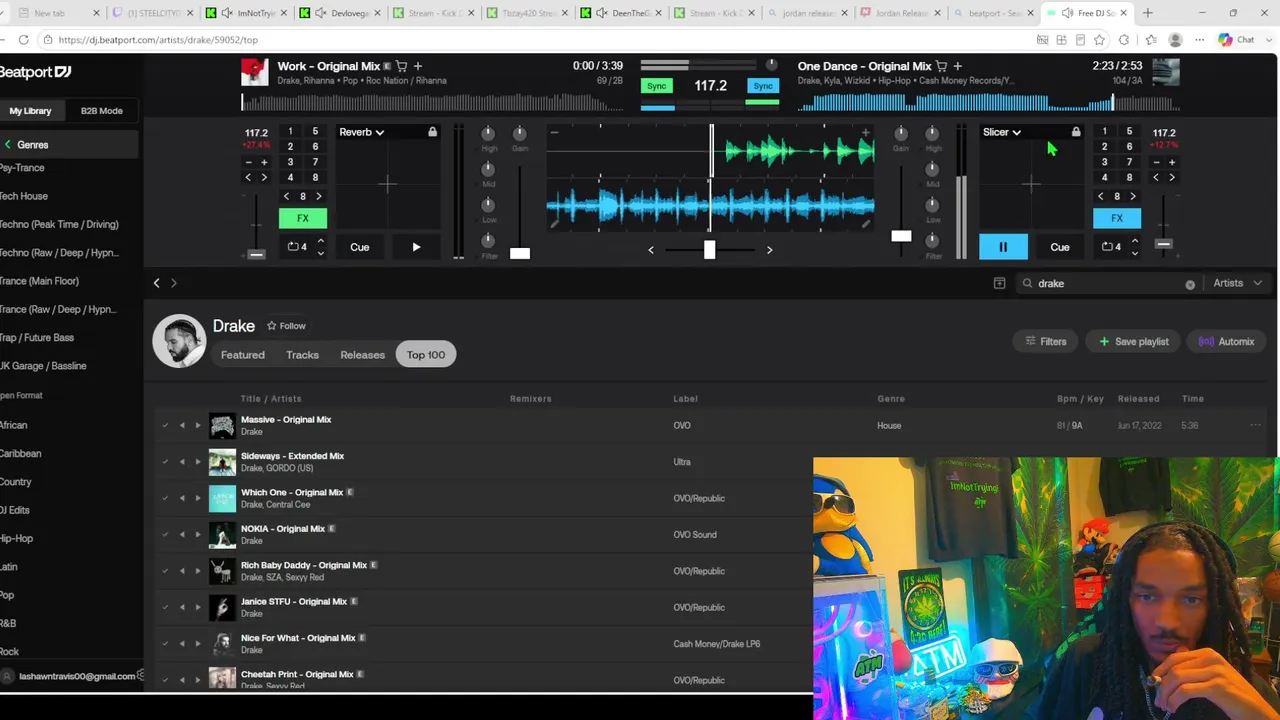Open the My Library tab
This screenshot has width=1280, height=720.
pyautogui.click(x=30, y=111)
